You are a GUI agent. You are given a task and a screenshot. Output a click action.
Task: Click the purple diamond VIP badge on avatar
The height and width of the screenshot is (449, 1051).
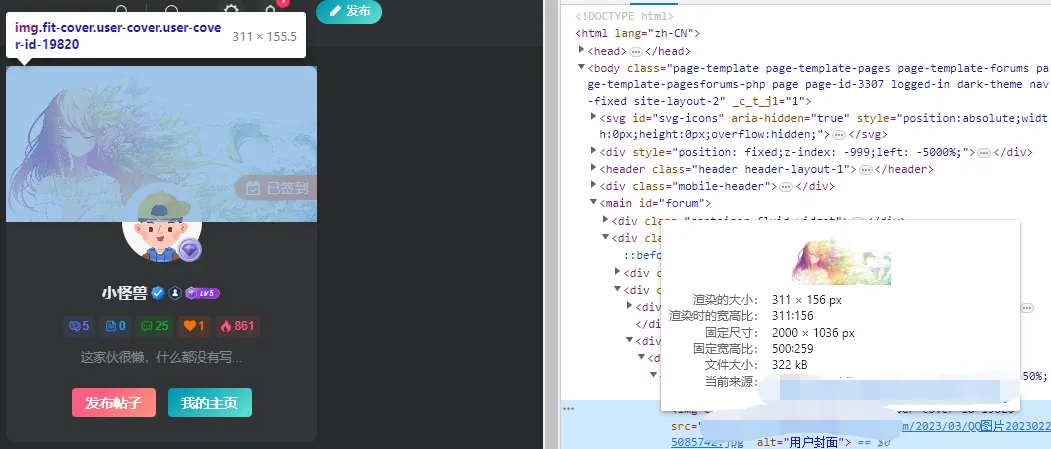(190, 250)
